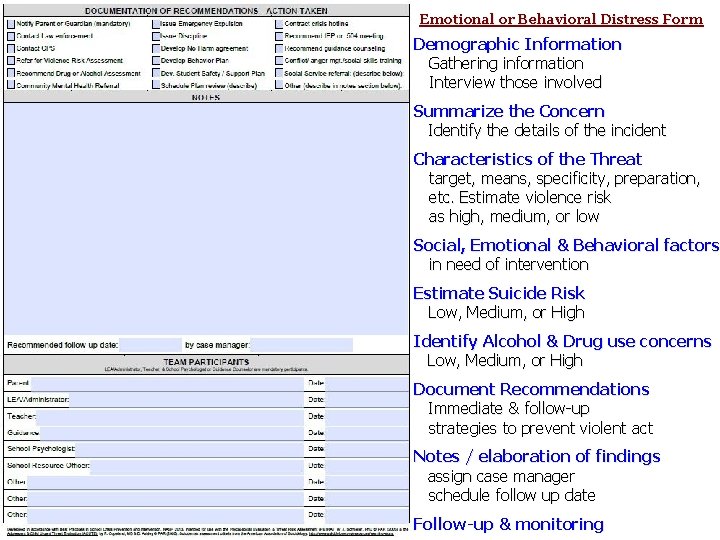Tick Schedule Plan review (describe)
720x540 pixels.
(156, 85)
